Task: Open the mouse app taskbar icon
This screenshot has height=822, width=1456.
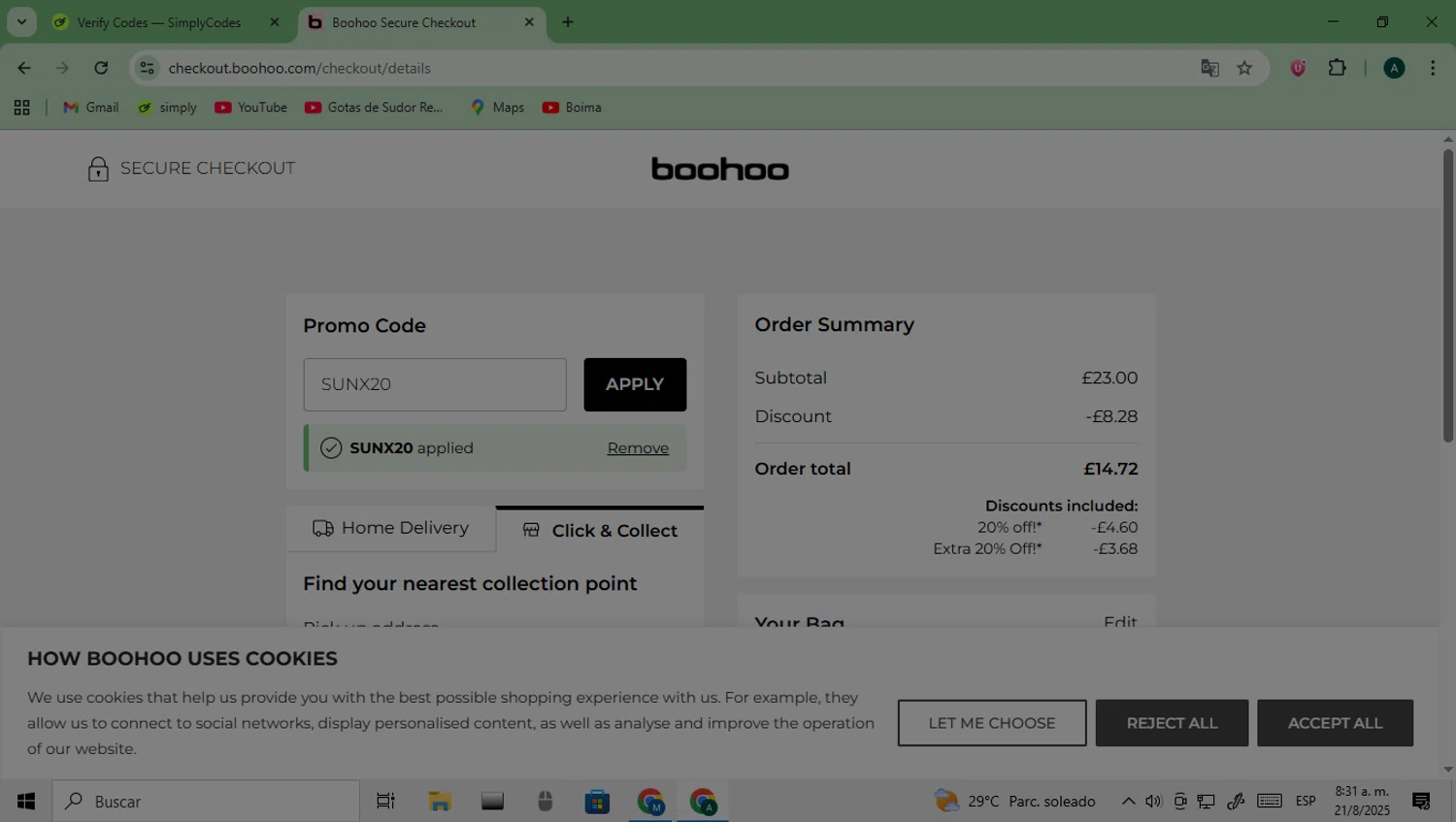Action: pyautogui.click(x=545, y=801)
